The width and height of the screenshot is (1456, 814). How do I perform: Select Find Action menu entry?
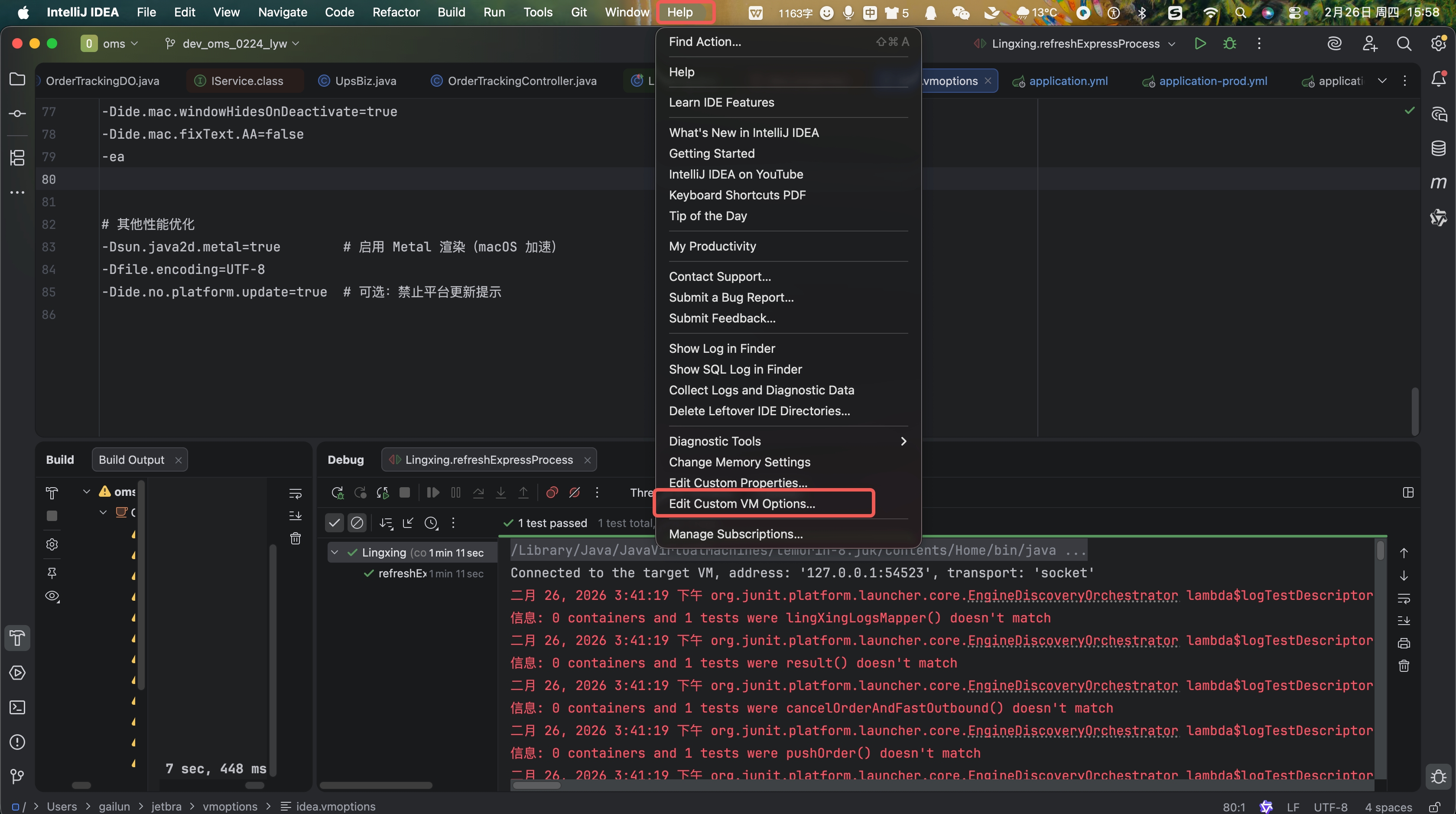[x=788, y=41]
